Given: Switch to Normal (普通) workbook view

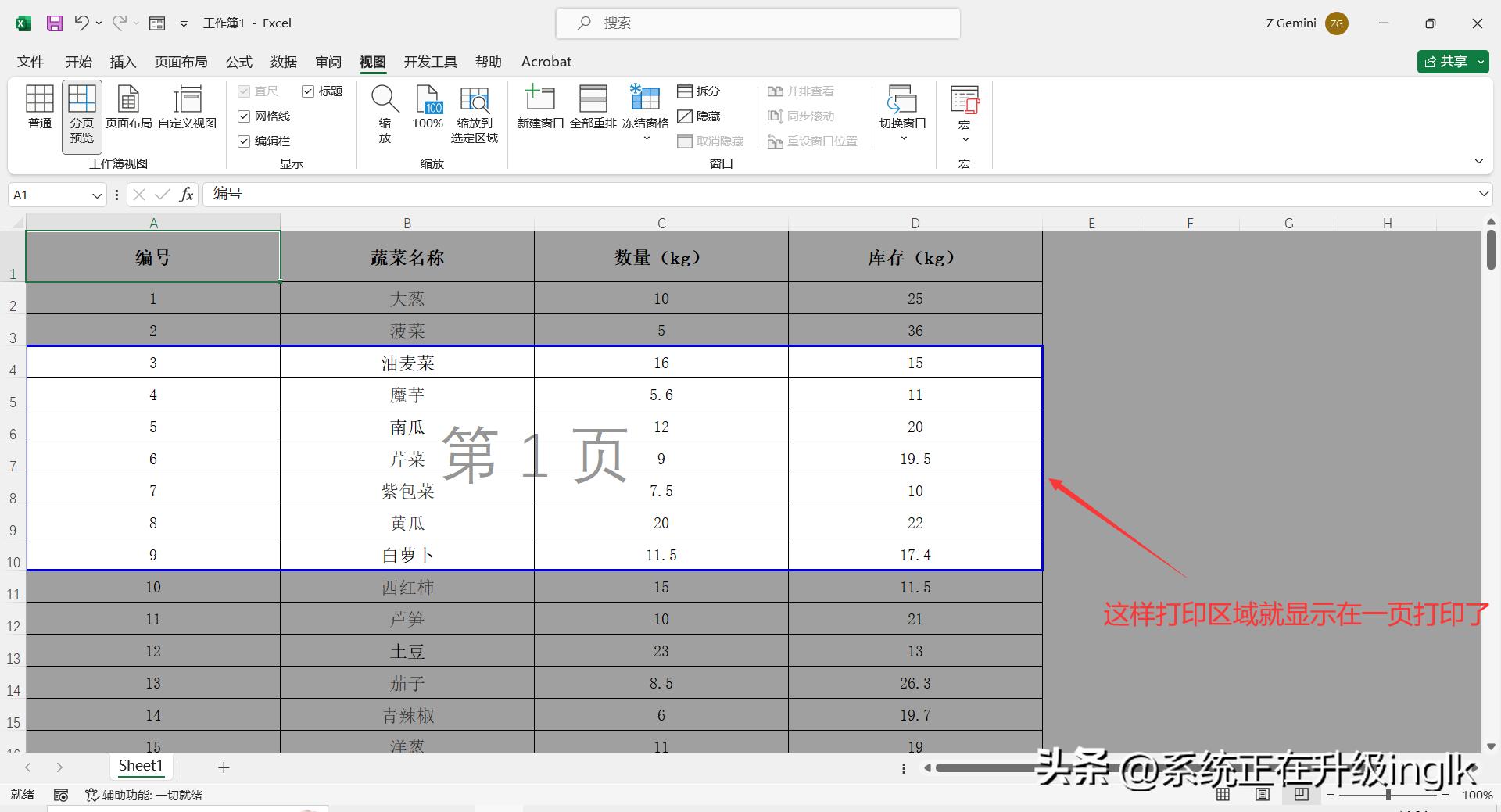Looking at the screenshot, I should click(40, 107).
